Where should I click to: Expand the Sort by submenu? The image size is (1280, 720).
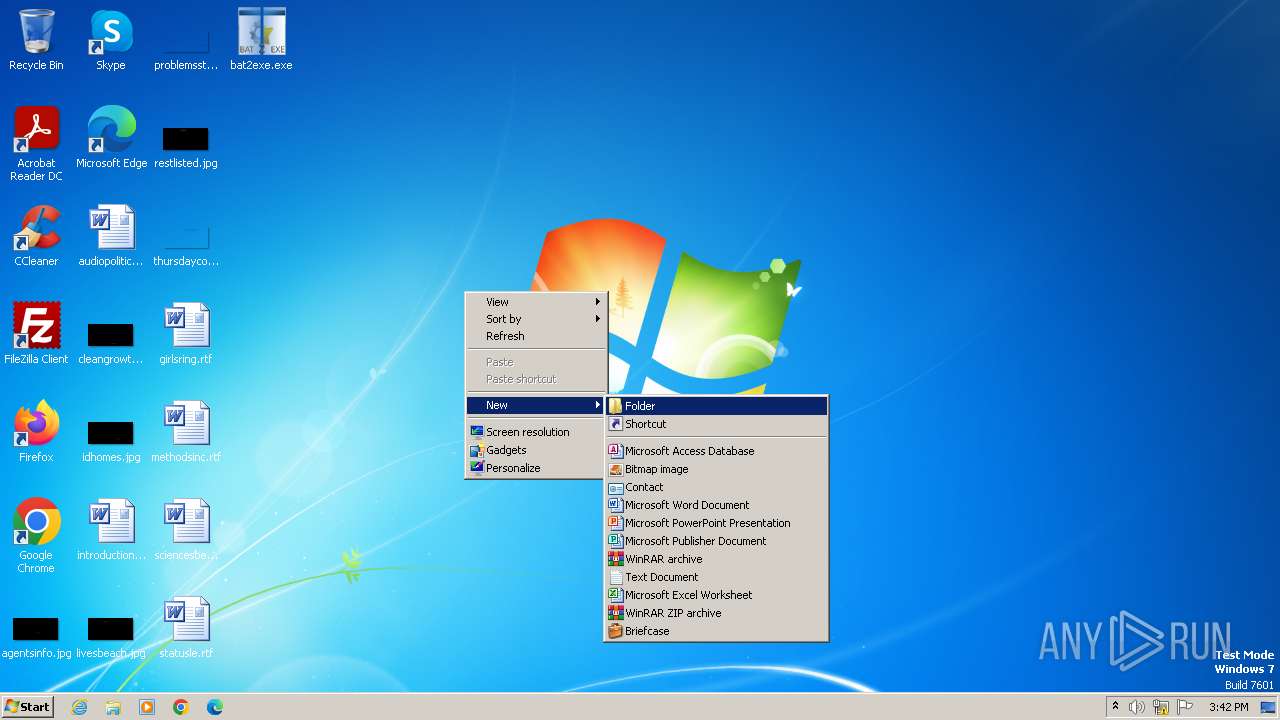536,319
